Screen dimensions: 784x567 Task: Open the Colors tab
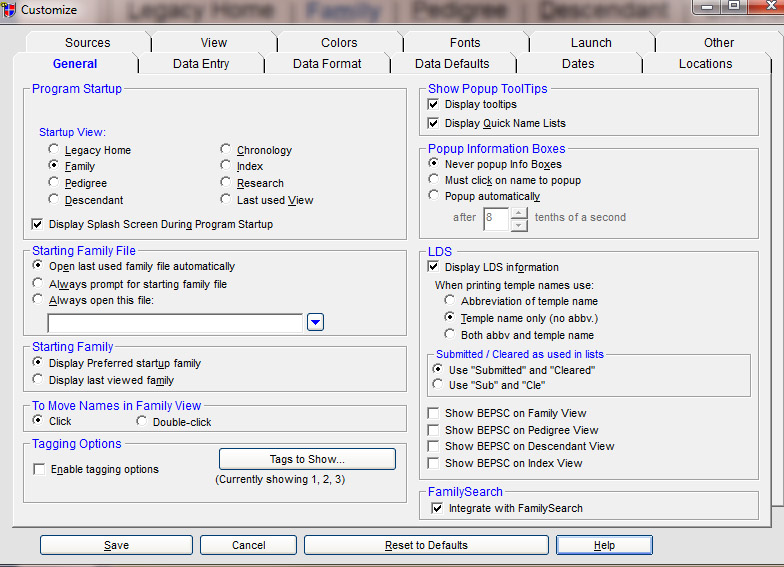339,42
